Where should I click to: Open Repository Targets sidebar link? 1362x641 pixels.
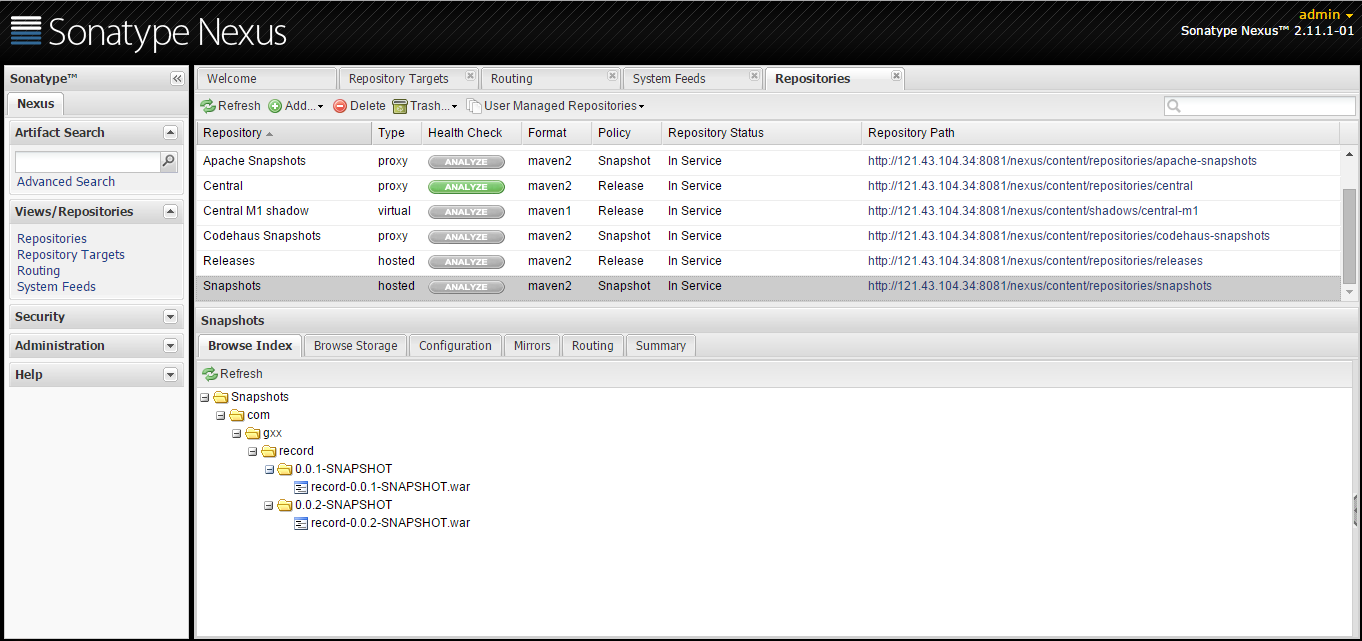tap(71, 255)
